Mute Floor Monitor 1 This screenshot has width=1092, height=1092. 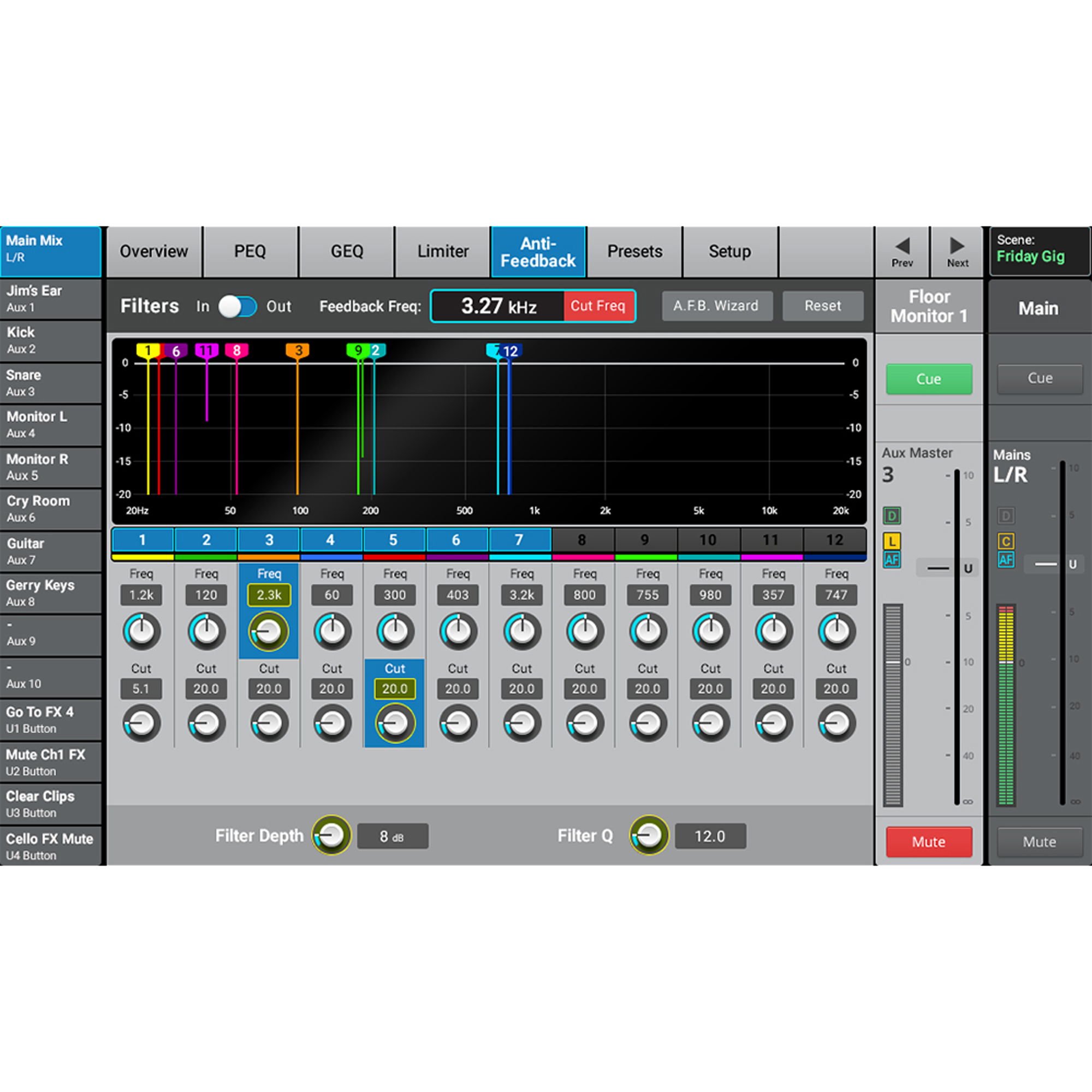point(929,841)
